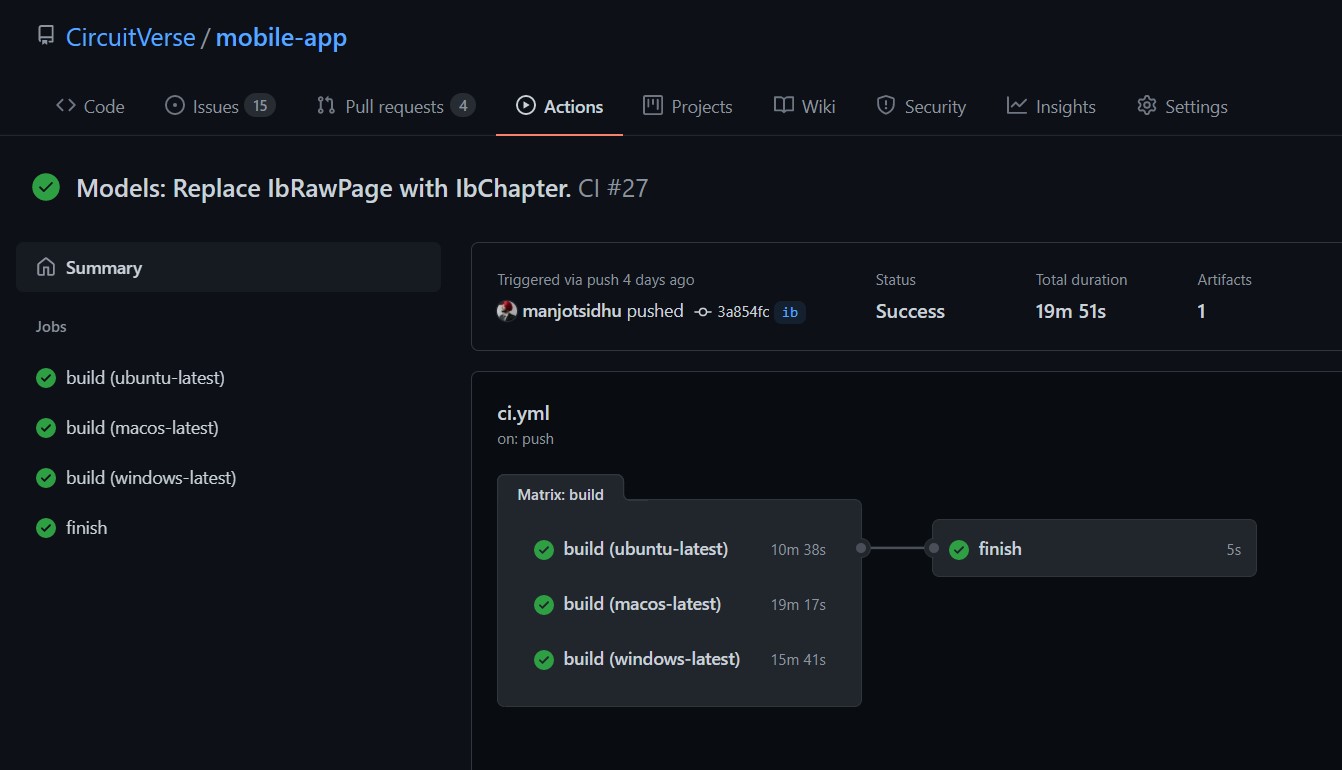The image size is (1342, 770).
Task: Open build (ubuntu-latest) job in sidebar
Action: pyautogui.click(x=145, y=377)
